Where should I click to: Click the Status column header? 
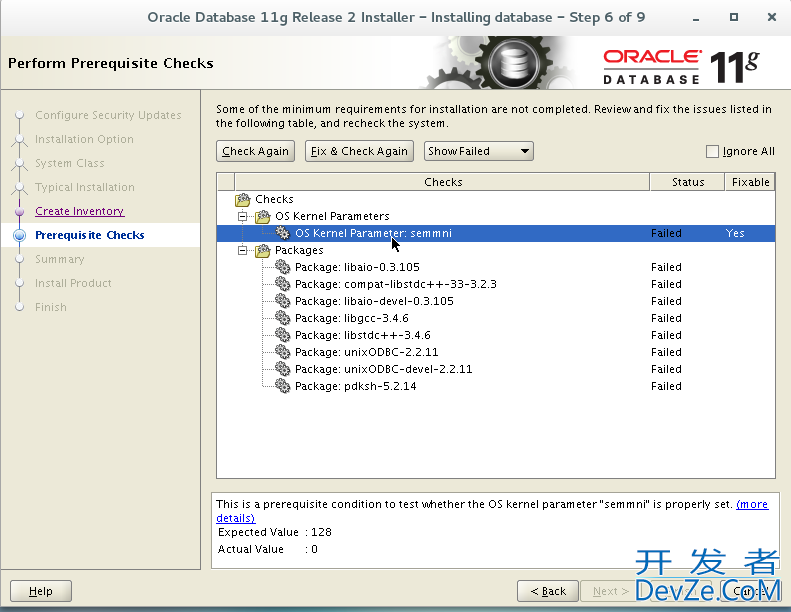click(688, 182)
